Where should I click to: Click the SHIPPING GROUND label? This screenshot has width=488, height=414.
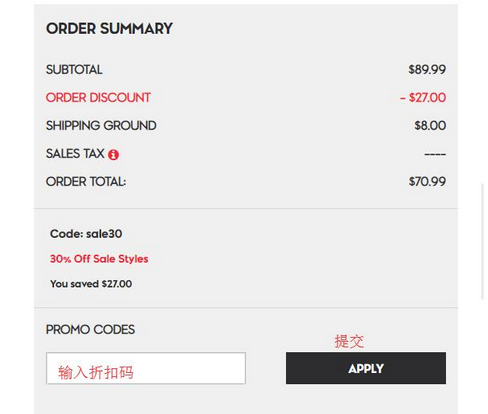click(101, 125)
